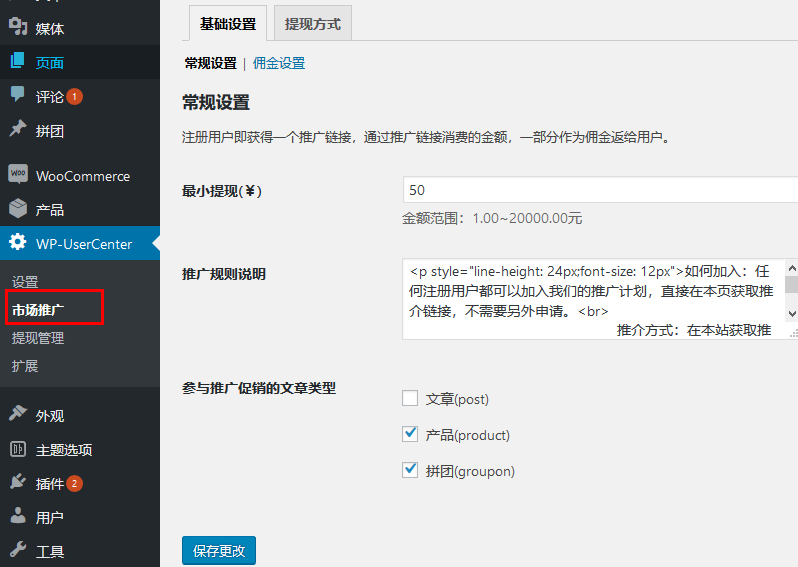
Task: Click the 最小提现(¥) field label
Action: pos(222,191)
